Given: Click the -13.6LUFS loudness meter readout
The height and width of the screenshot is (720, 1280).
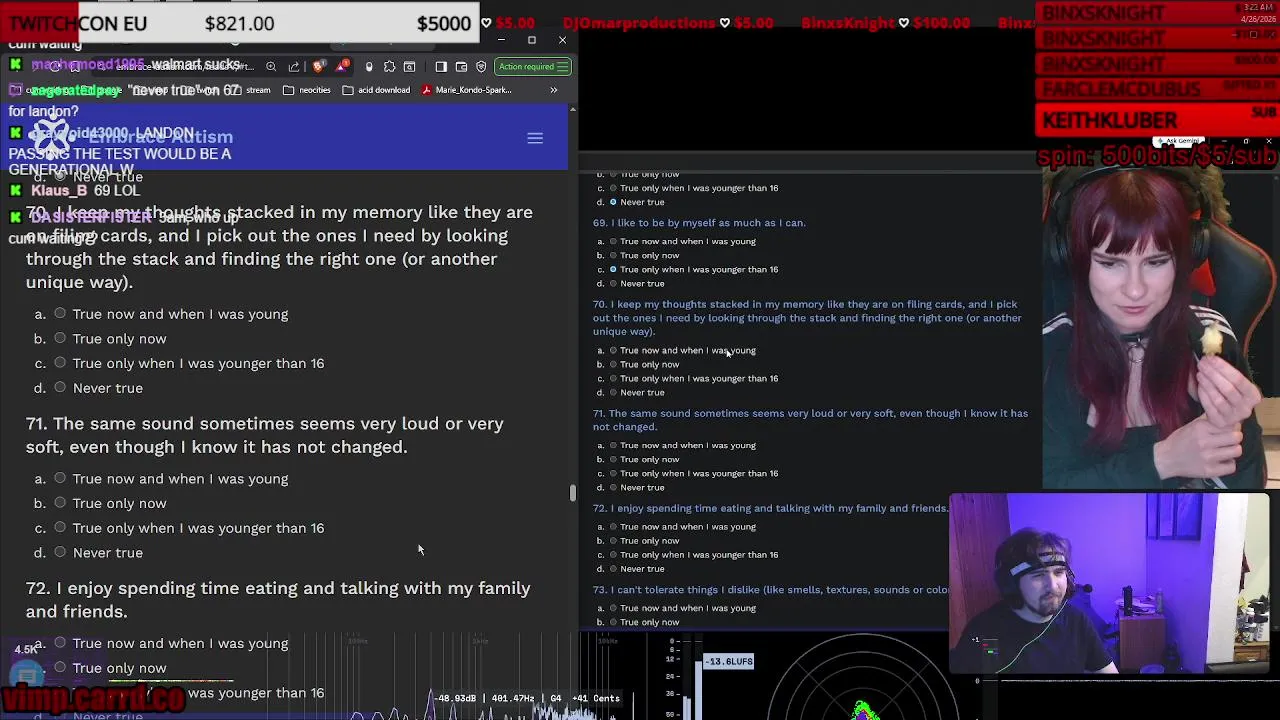Looking at the screenshot, I should tap(729, 661).
